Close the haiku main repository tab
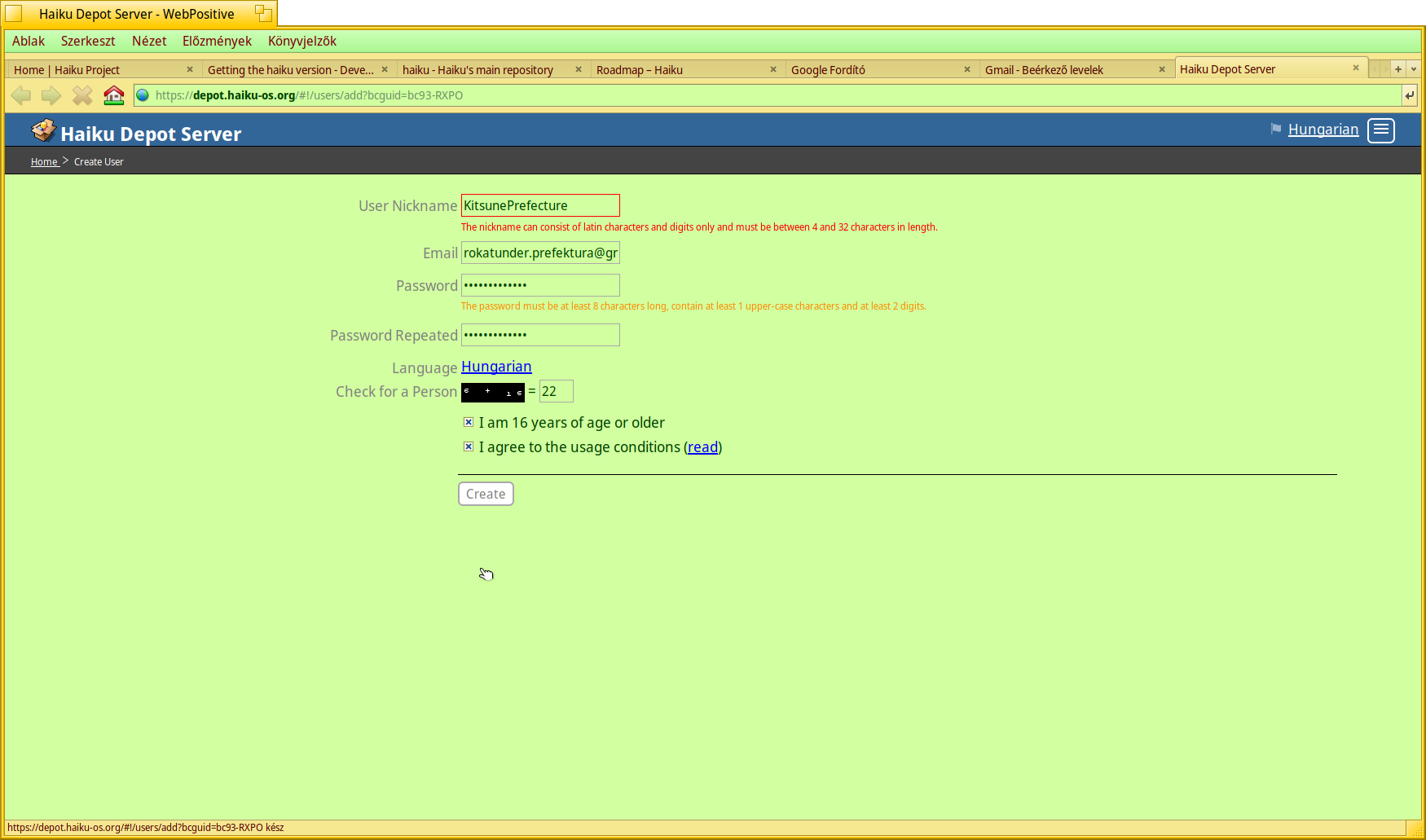The image size is (1426, 840). coord(579,69)
